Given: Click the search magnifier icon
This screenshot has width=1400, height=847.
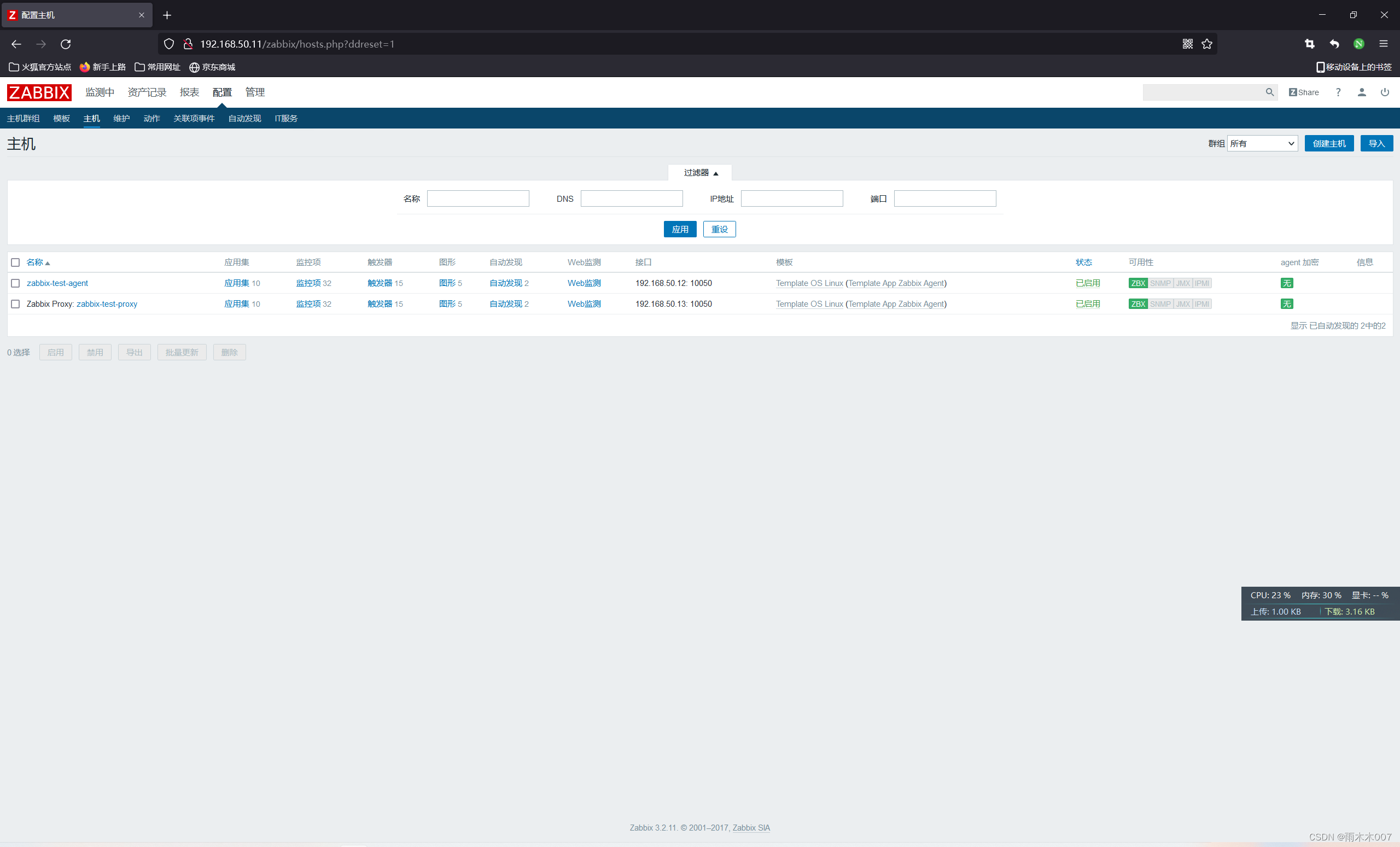Looking at the screenshot, I should (x=1269, y=92).
